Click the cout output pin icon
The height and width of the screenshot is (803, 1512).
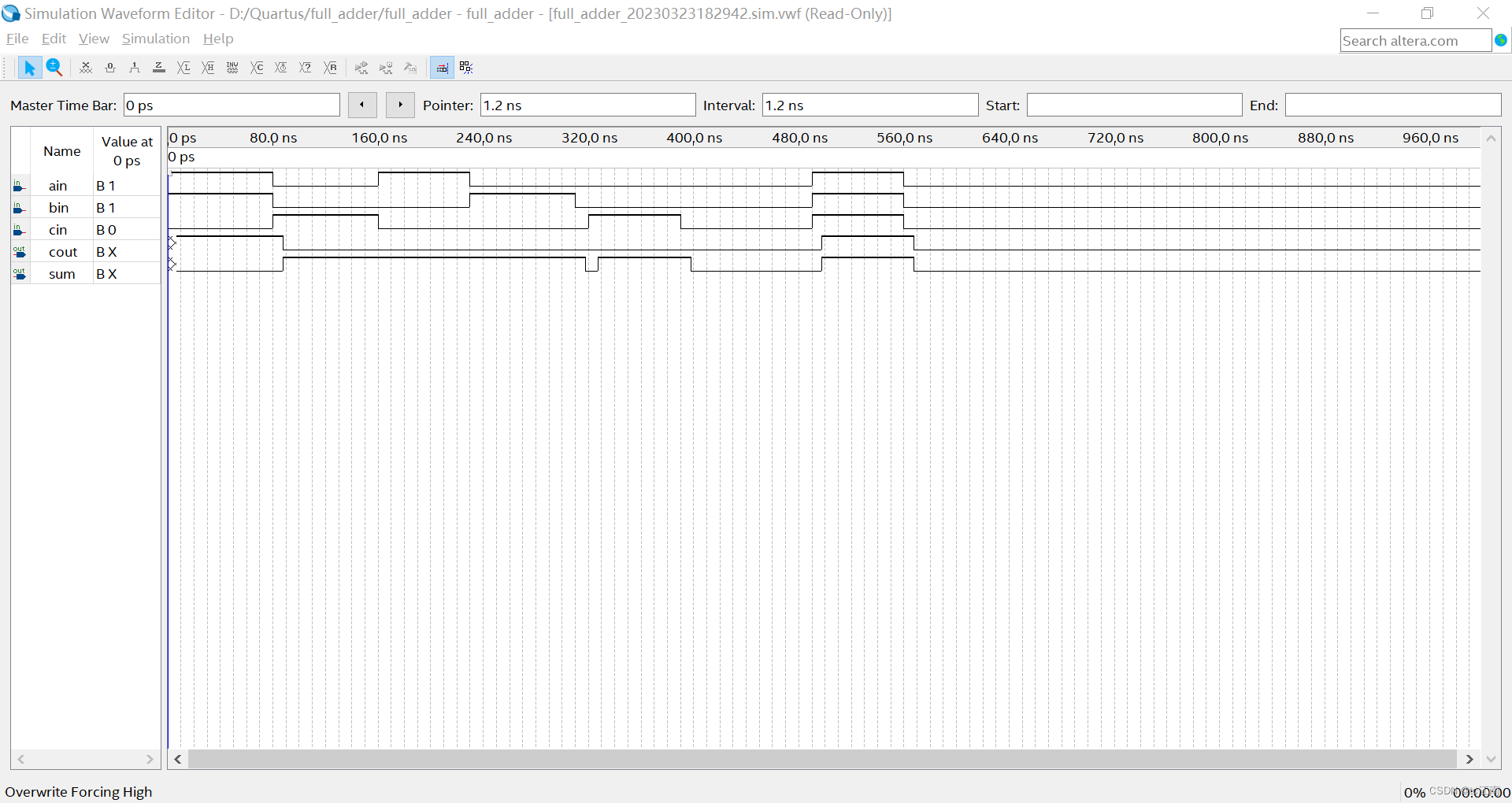[x=20, y=252]
